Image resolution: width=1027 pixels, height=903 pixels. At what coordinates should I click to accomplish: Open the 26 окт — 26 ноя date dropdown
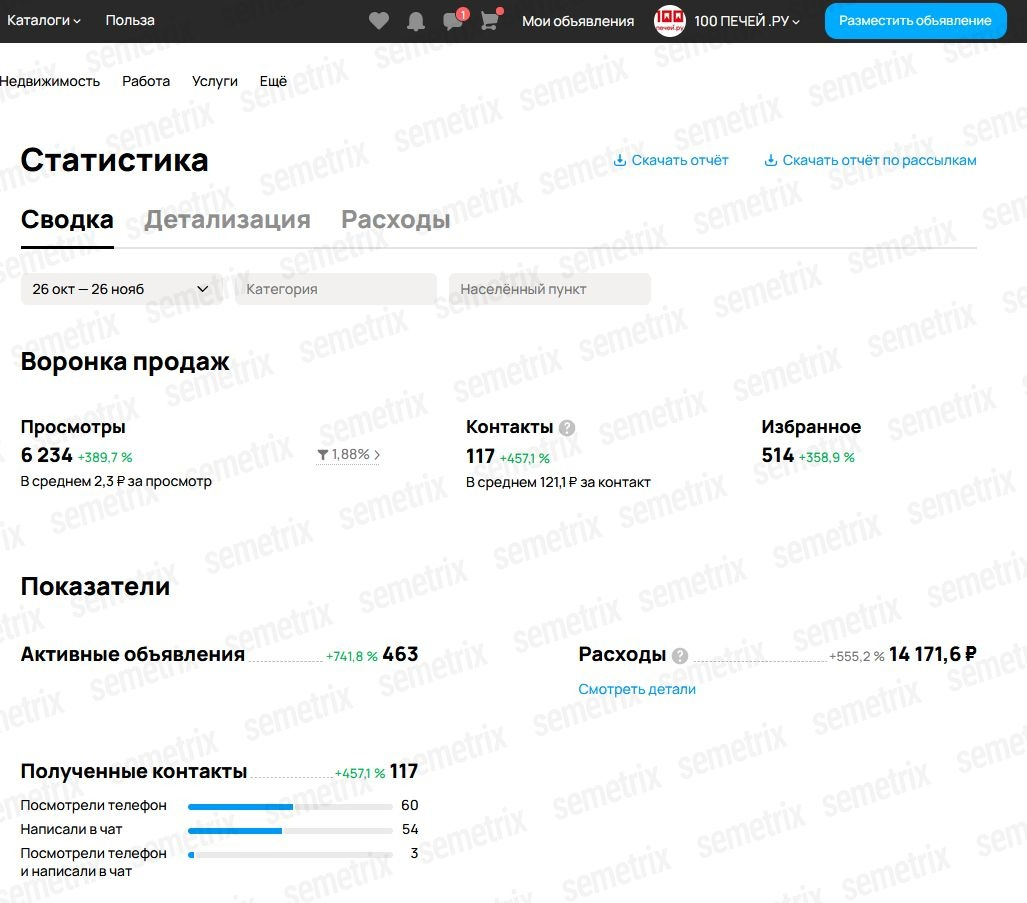[120, 289]
